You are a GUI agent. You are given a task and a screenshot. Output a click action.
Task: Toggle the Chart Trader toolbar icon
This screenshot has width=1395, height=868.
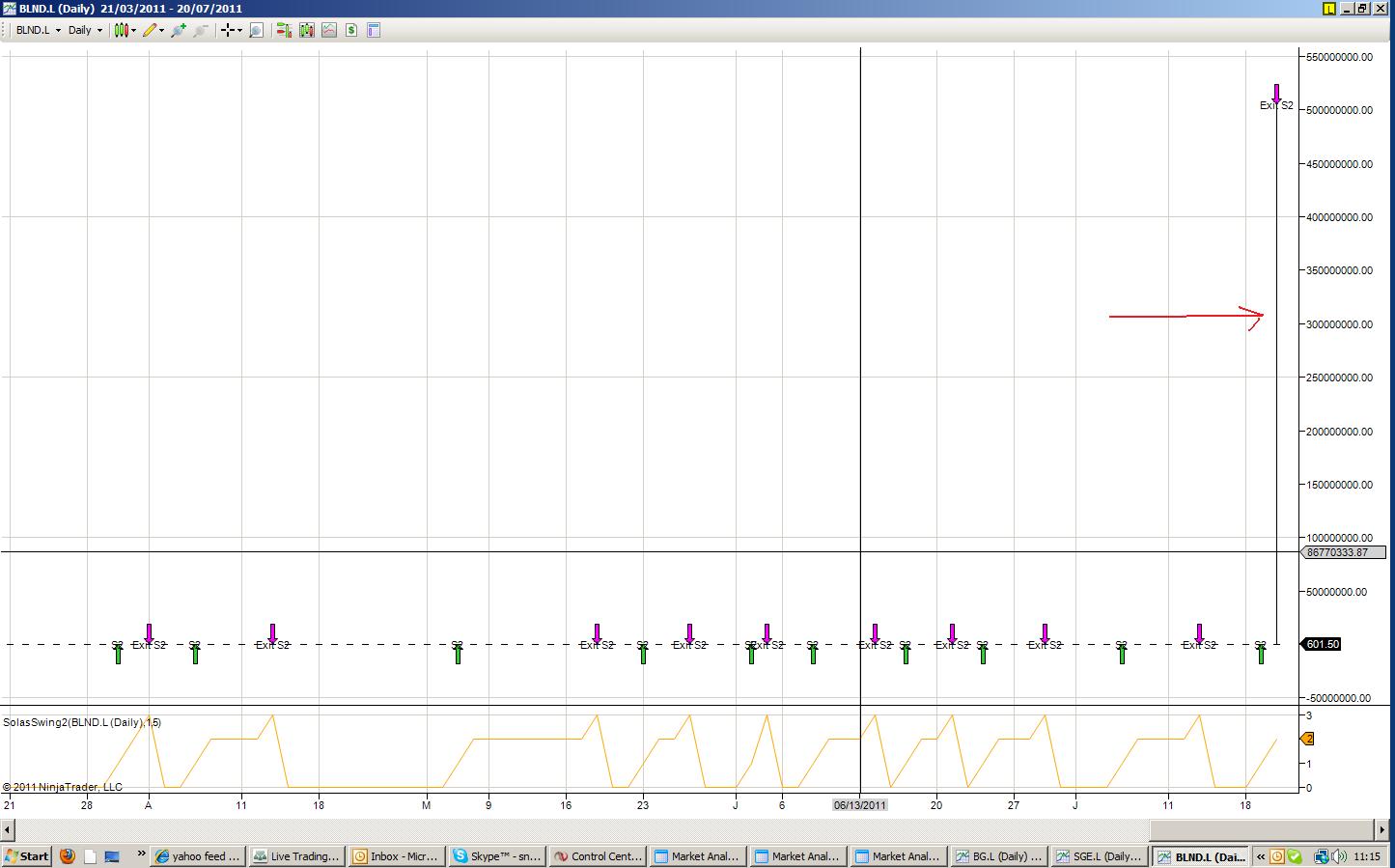[284, 30]
